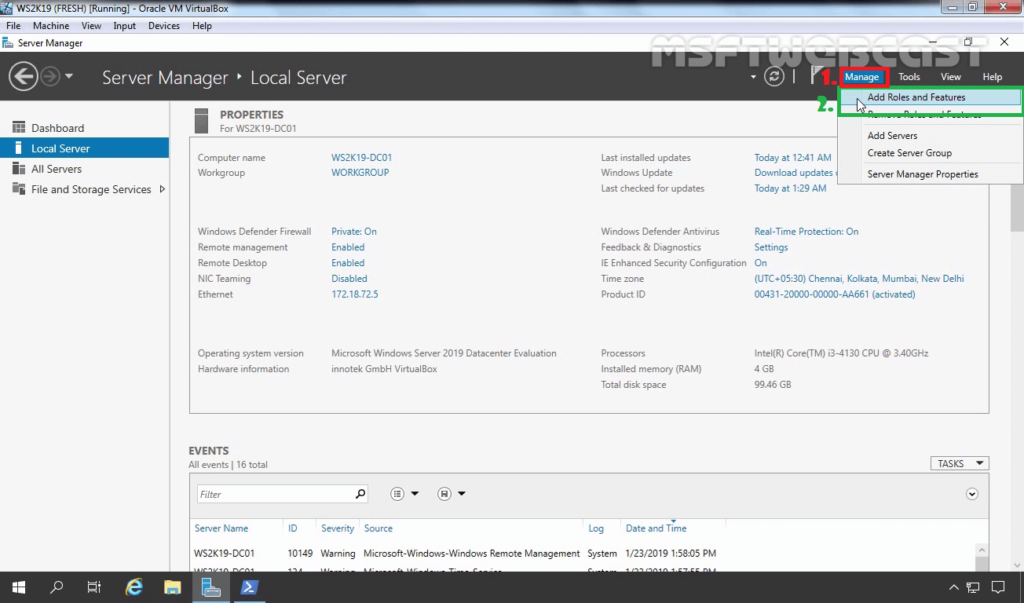Open the Tools menu

point(908,76)
